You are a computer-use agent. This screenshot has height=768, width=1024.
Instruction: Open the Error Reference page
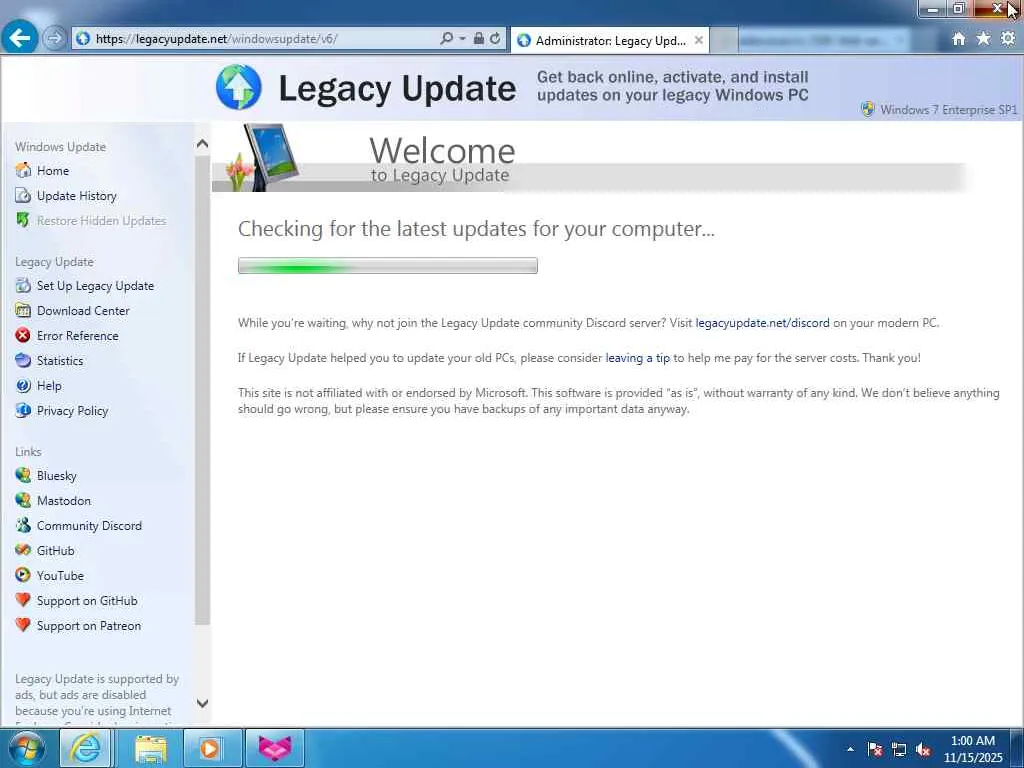click(x=78, y=336)
